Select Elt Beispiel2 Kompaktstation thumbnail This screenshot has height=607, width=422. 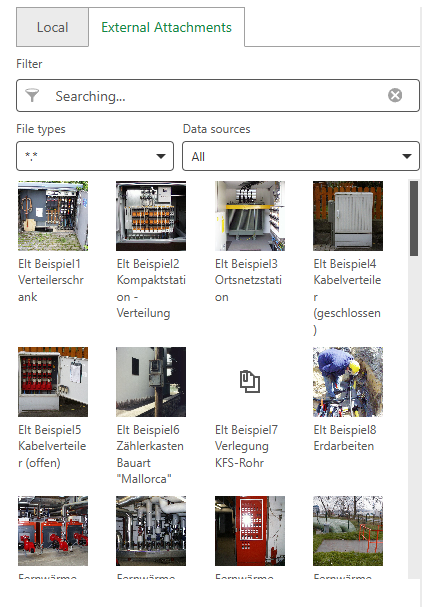[x=151, y=216]
